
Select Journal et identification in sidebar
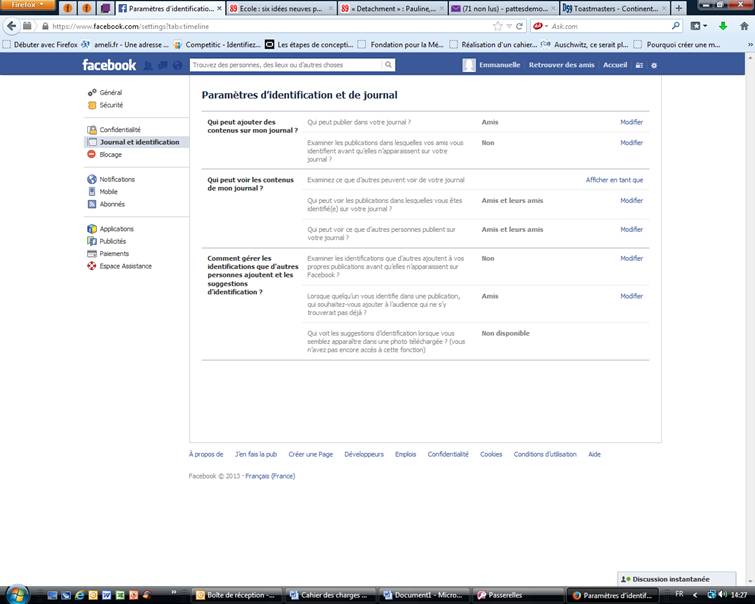(x=137, y=142)
